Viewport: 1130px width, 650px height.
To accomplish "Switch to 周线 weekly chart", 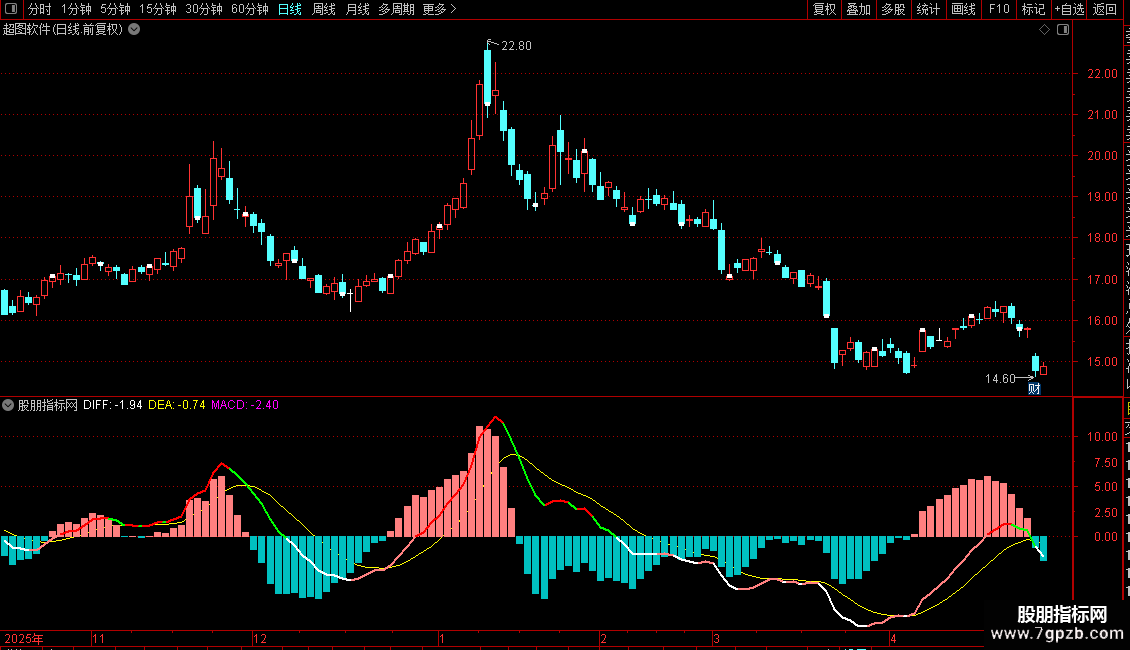I will 324,9.
